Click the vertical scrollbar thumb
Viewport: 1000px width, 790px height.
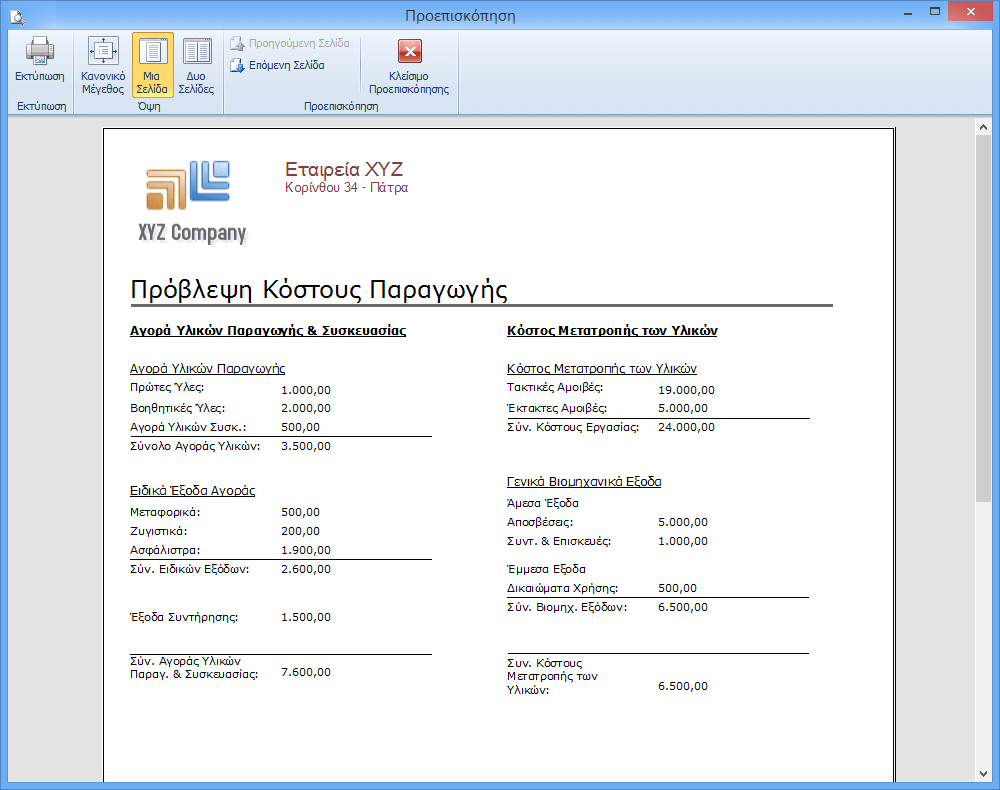tap(983, 320)
